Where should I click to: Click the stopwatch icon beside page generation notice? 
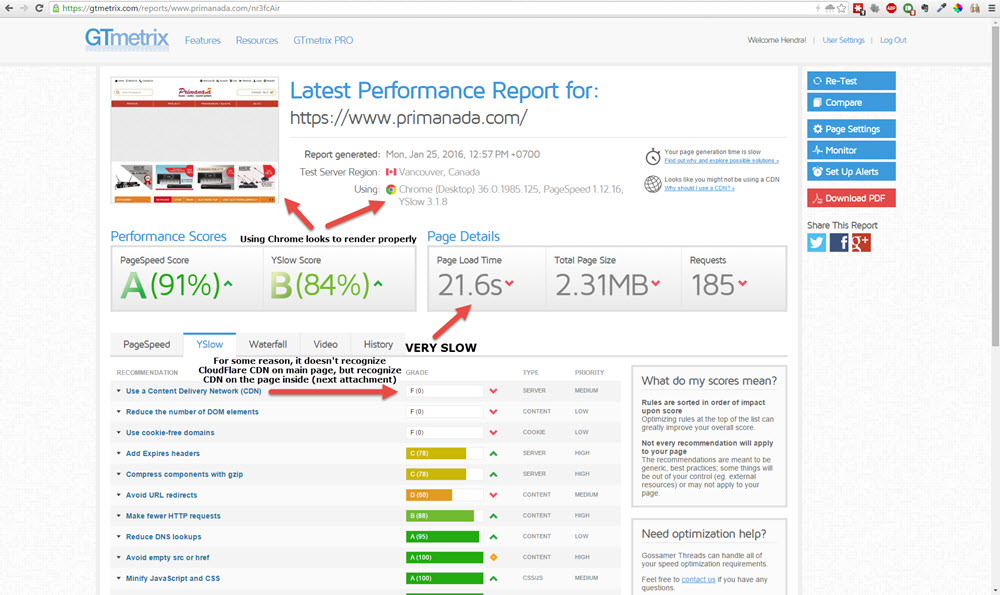[652, 156]
